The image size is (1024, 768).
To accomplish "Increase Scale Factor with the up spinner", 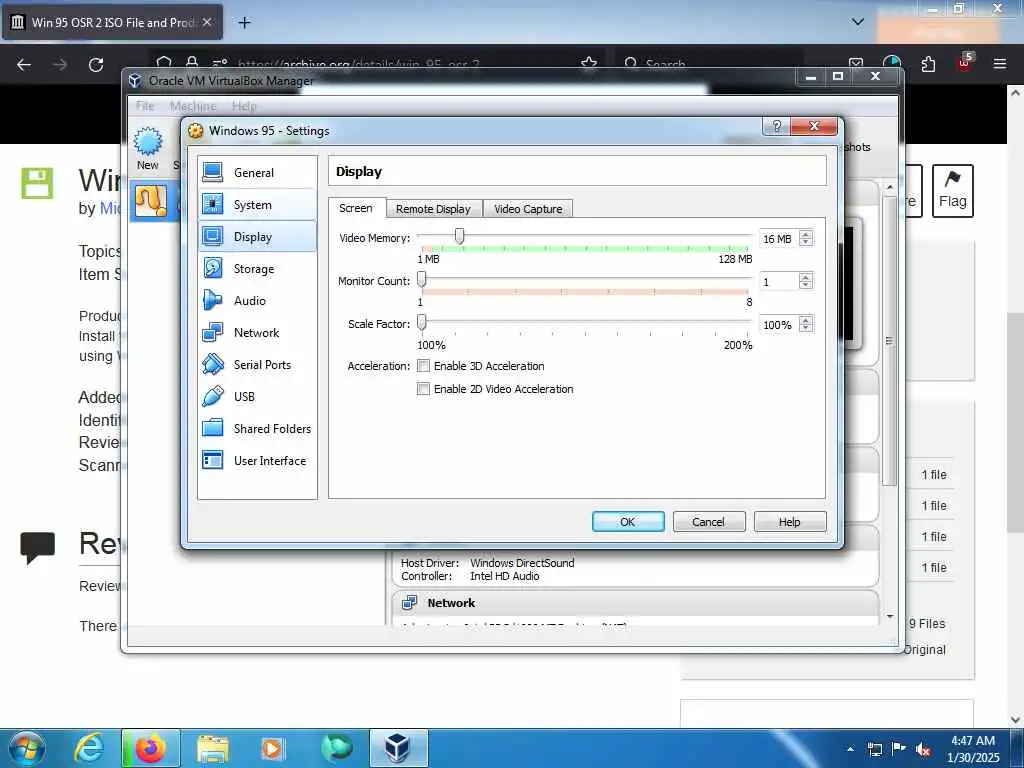I will pos(806,321).
